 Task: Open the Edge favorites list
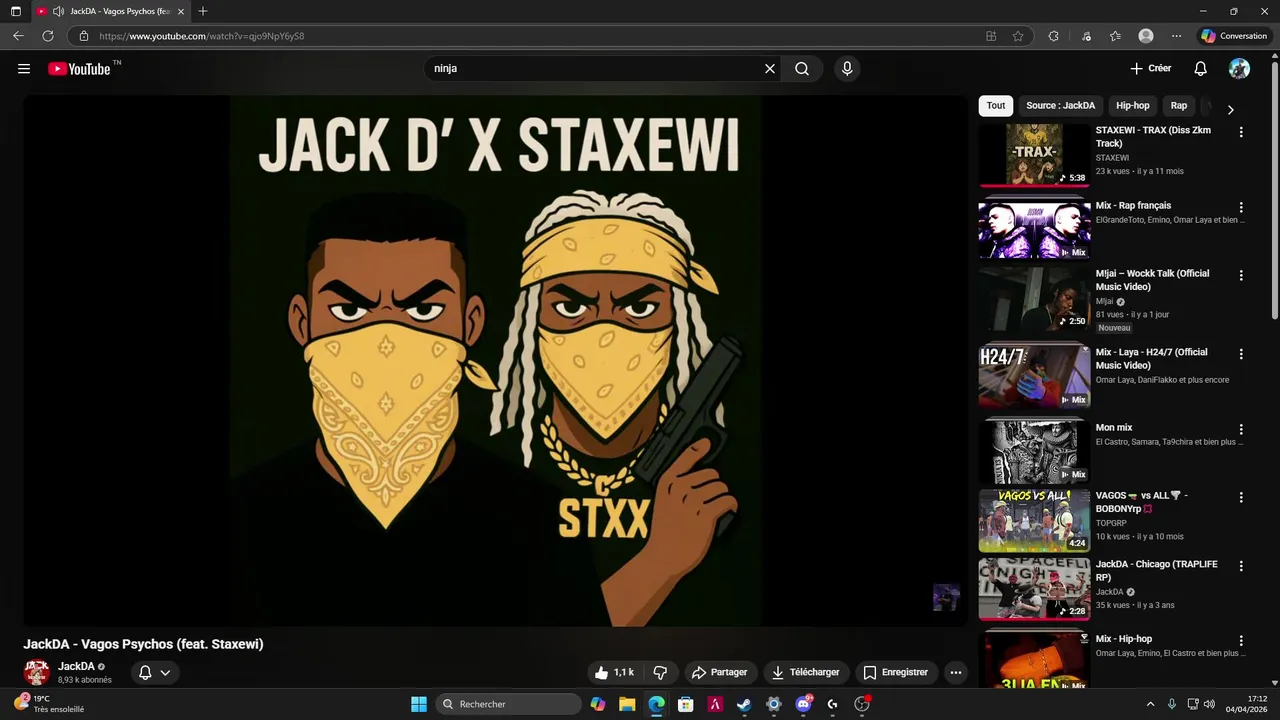point(1115,36)
